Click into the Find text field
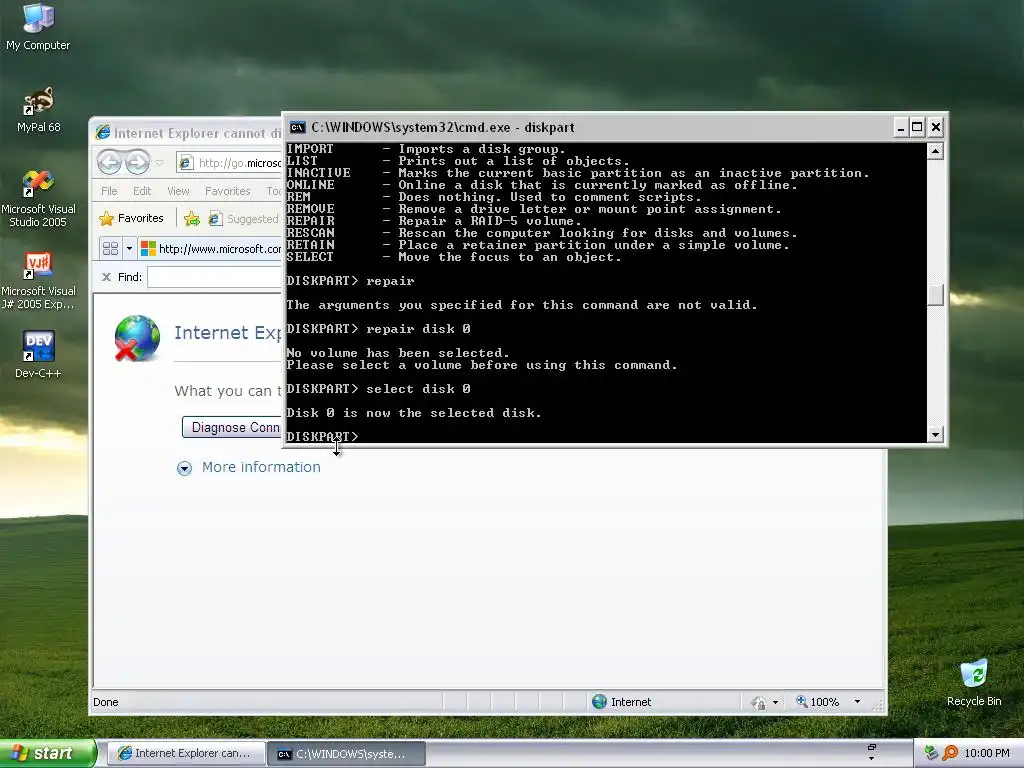Image resolution: width=1024 pixels, height=768 pixels. click(x=215, y=277)
